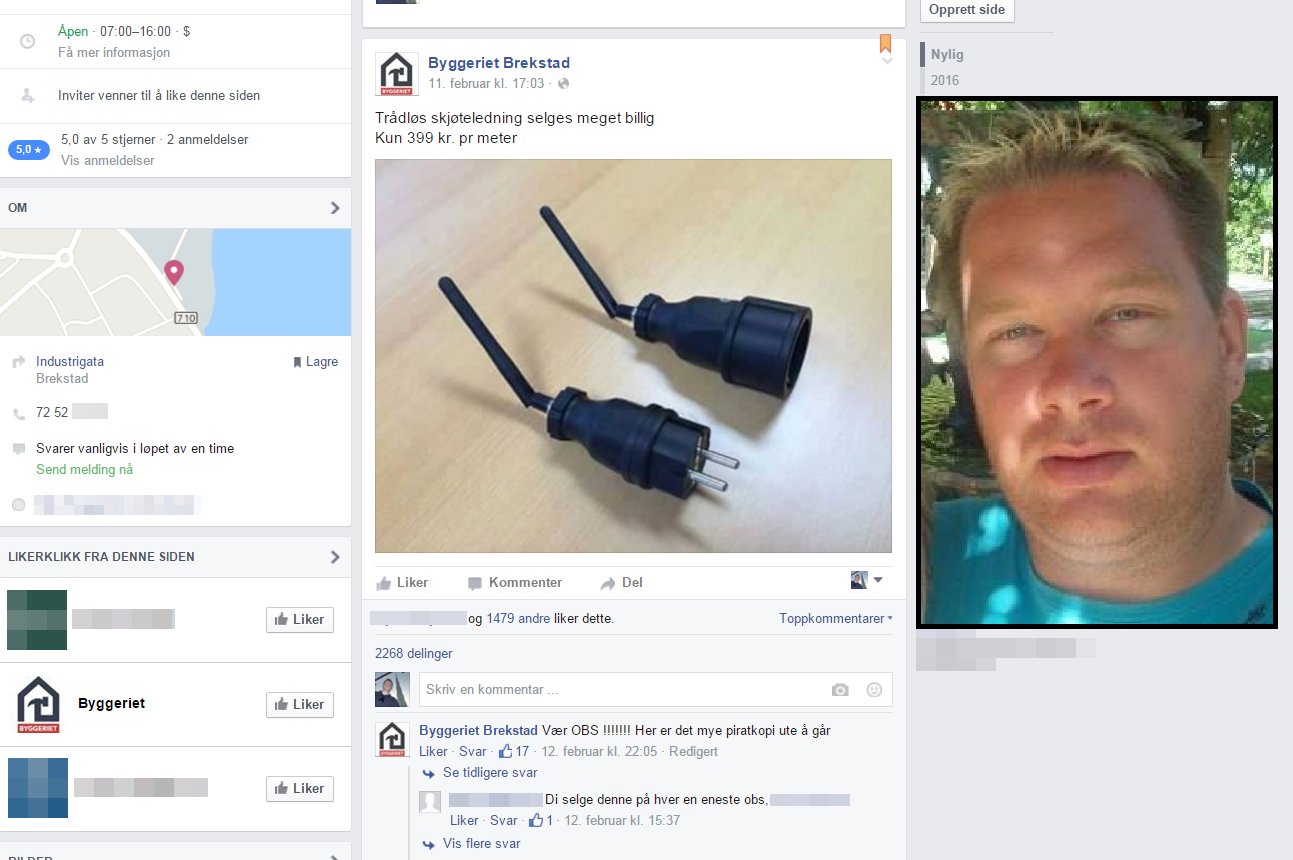The image size is (1293, 860).
Task: Click the emoji smiley icon in comment box
Action: coord(874,690)
